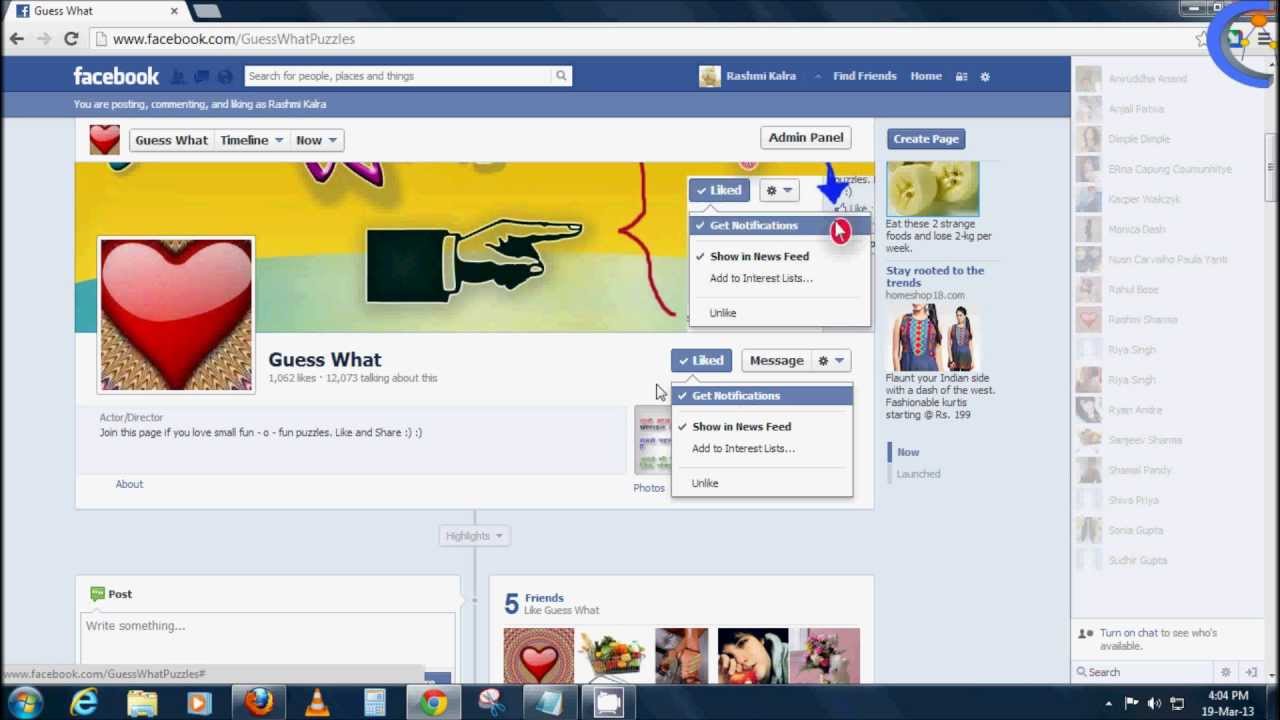
Task: Open gear dropdown next to Message button
Action: click(x=831, y=361)
